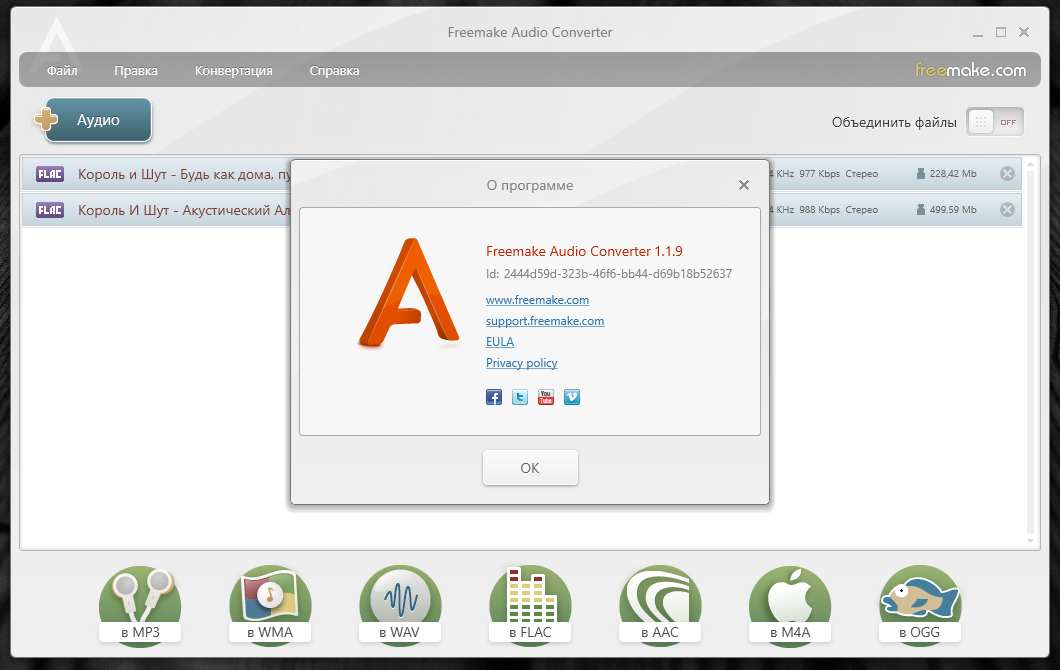Image resolution: width=1060 pixels, height=670 pixels.
Task: Choose the WMA output format icon
Action: [x=270, y=606]
